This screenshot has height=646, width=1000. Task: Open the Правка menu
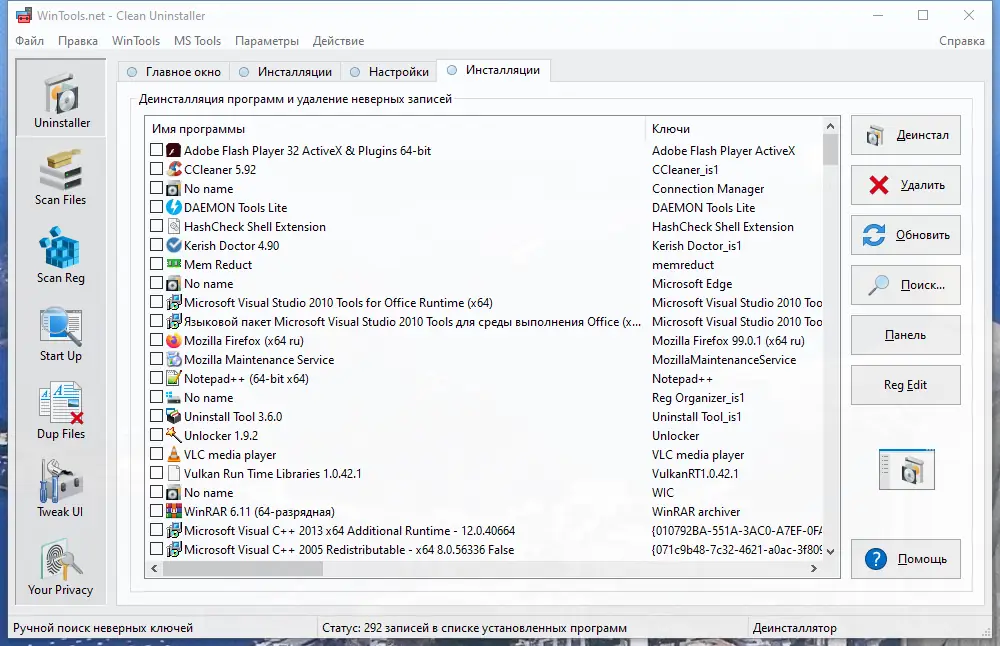click(x=78, y=41)
